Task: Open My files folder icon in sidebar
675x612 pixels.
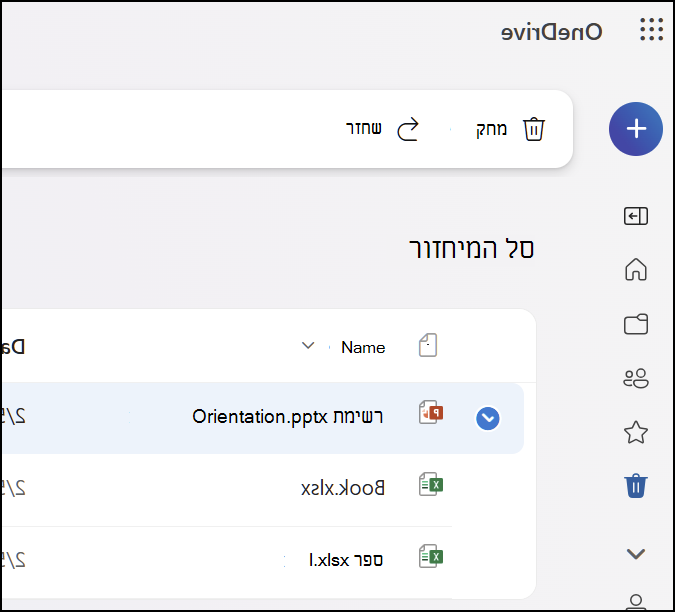Action: pos(636,324)
